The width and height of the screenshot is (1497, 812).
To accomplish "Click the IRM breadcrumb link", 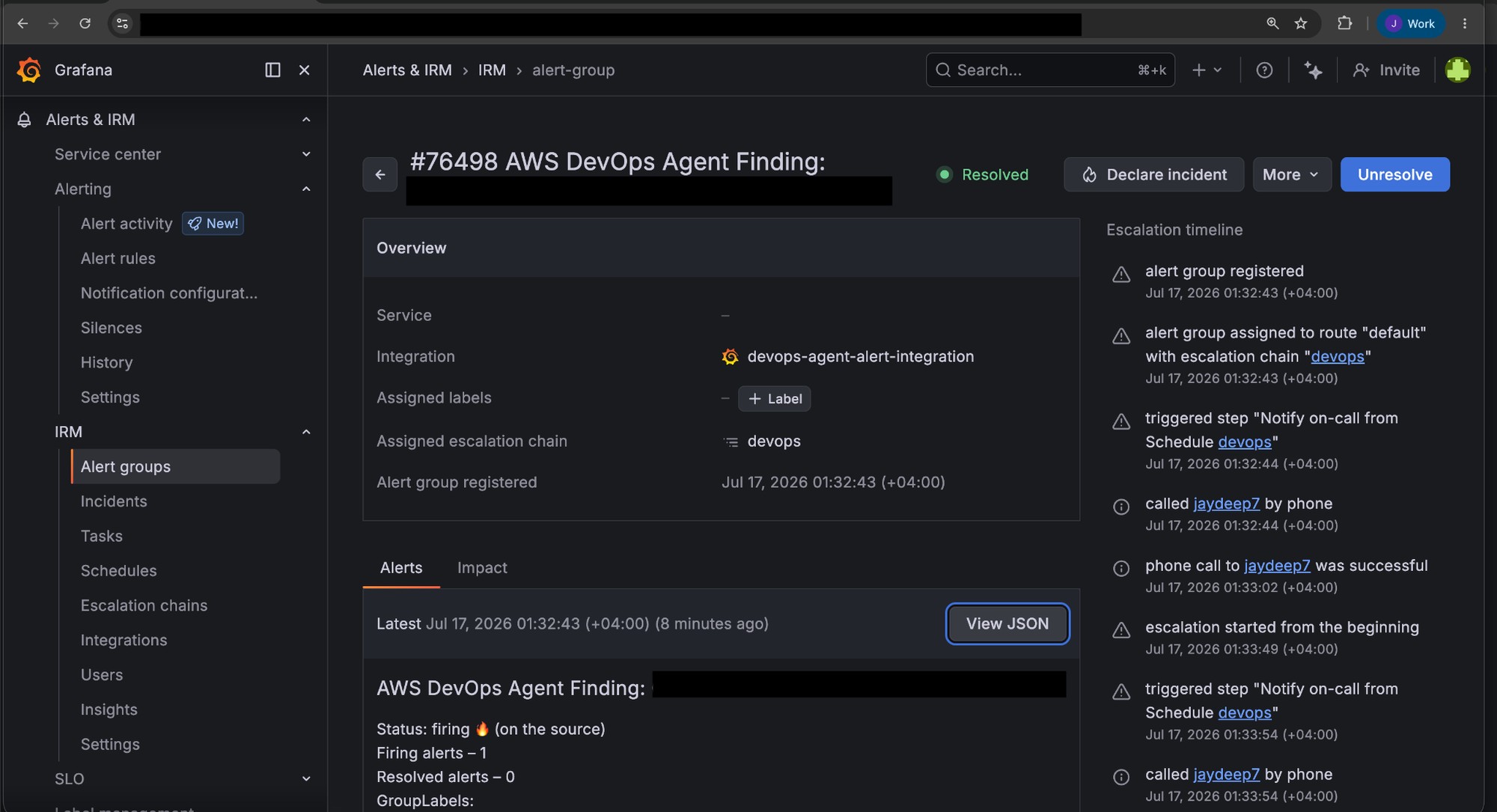I will point(492,70).
